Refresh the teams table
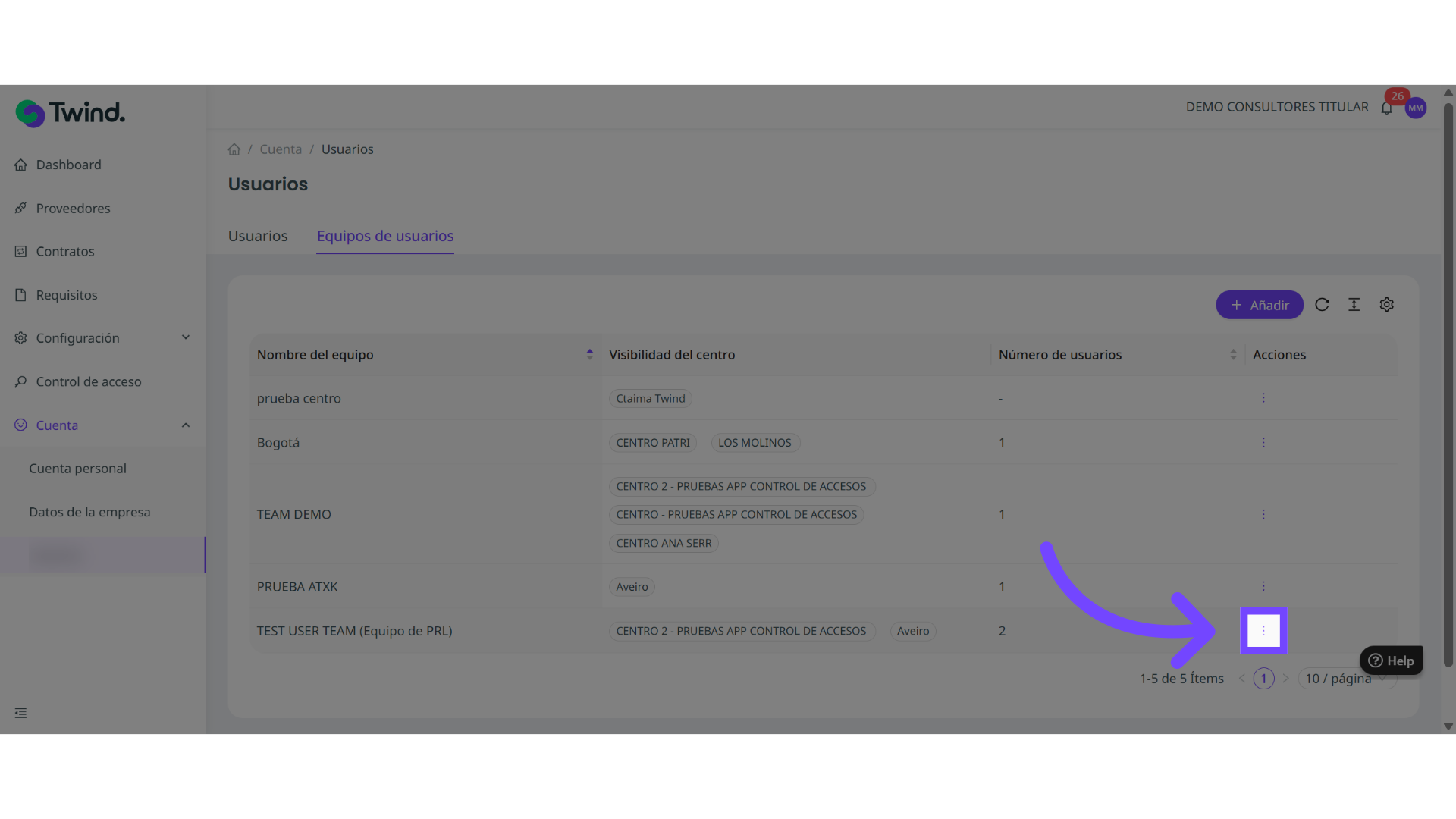 click(1322, 305)
